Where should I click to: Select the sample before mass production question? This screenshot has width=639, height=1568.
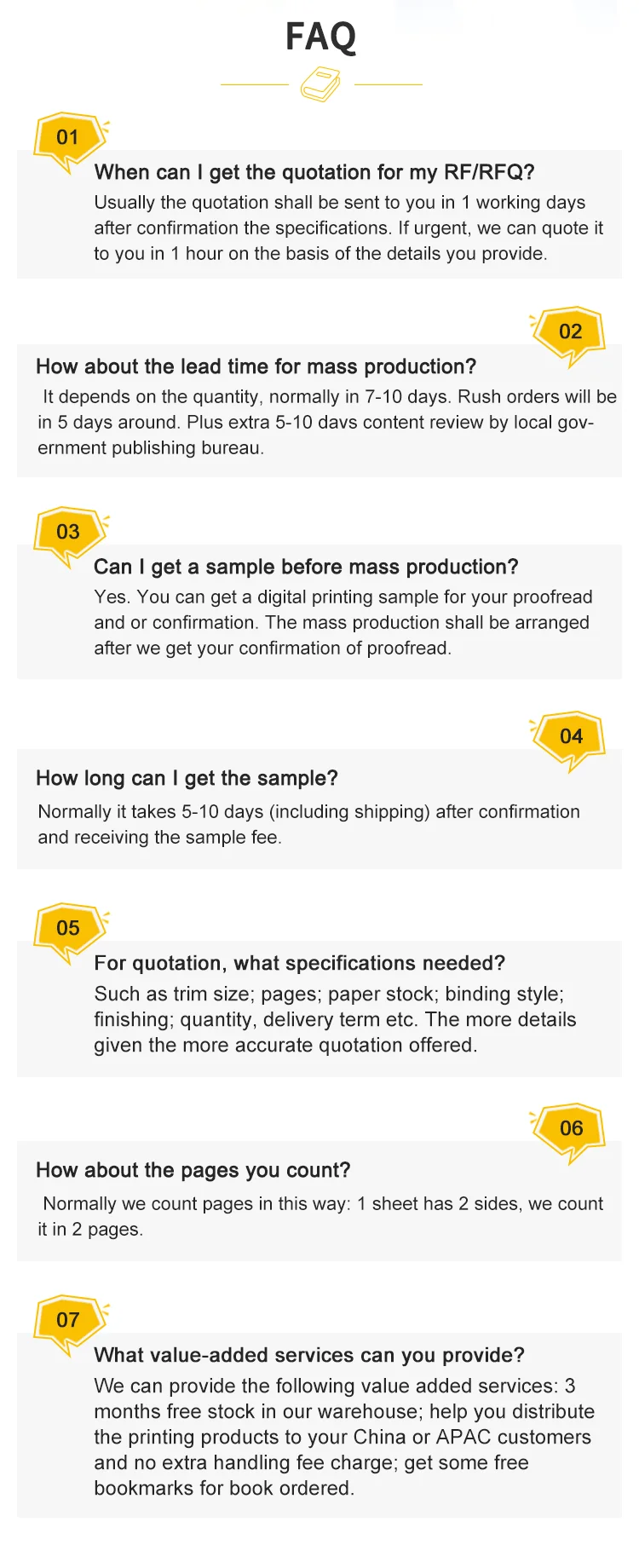[305, 567]
